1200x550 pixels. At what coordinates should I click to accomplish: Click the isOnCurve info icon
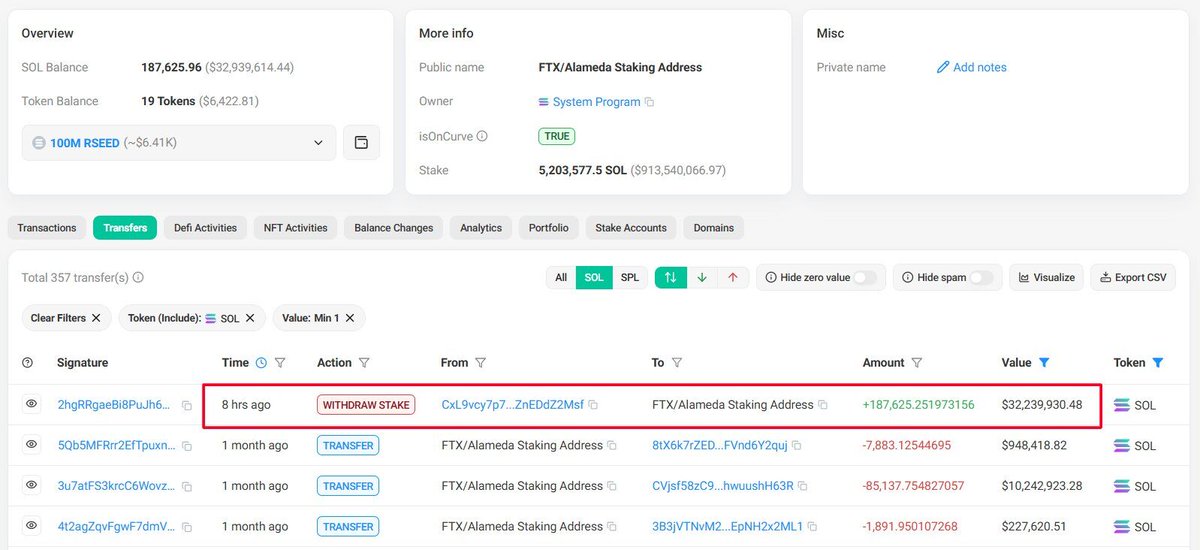(482, 136)
